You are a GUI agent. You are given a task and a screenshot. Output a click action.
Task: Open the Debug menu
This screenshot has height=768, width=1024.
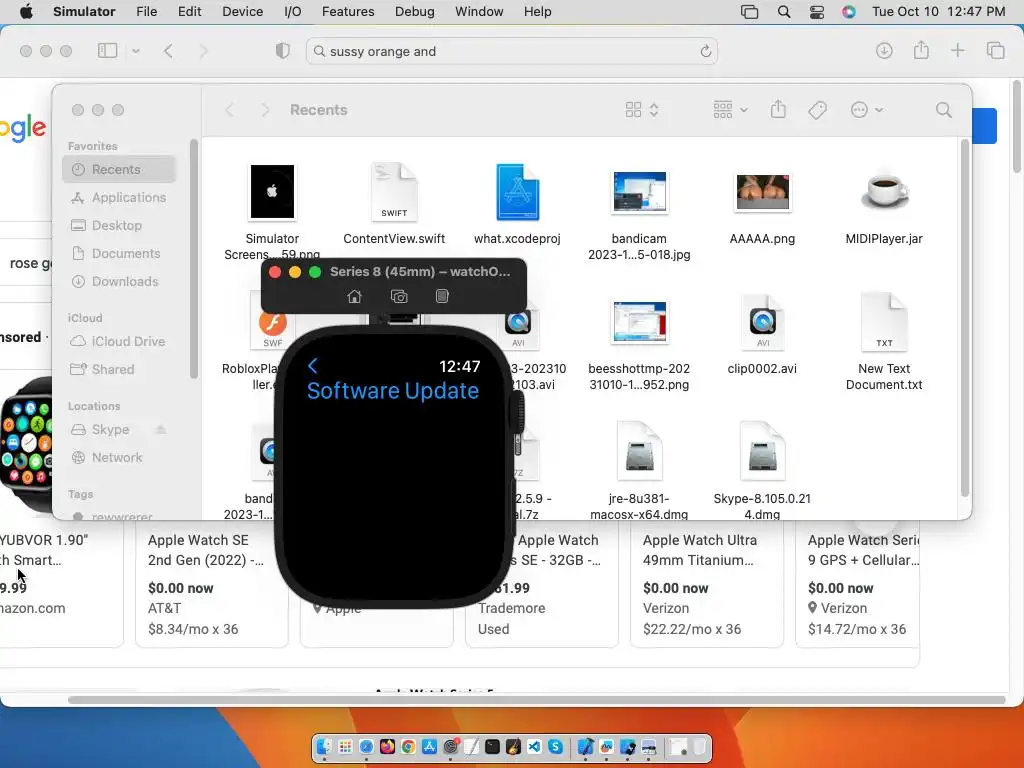[415, 12]
